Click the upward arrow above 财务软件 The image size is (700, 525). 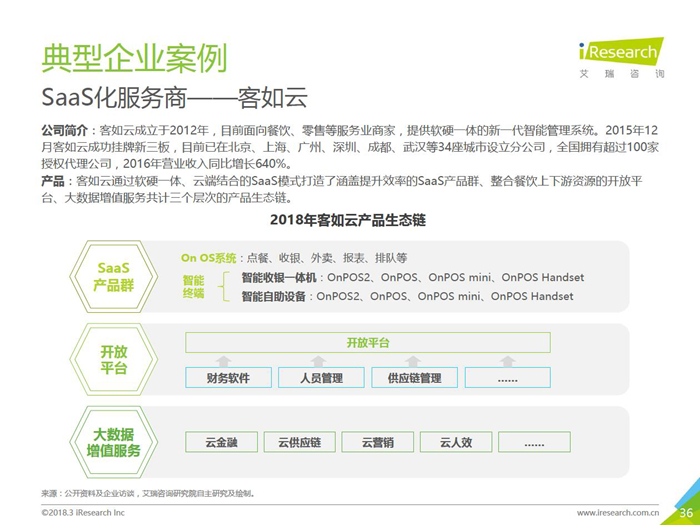(x=224, y=361)
